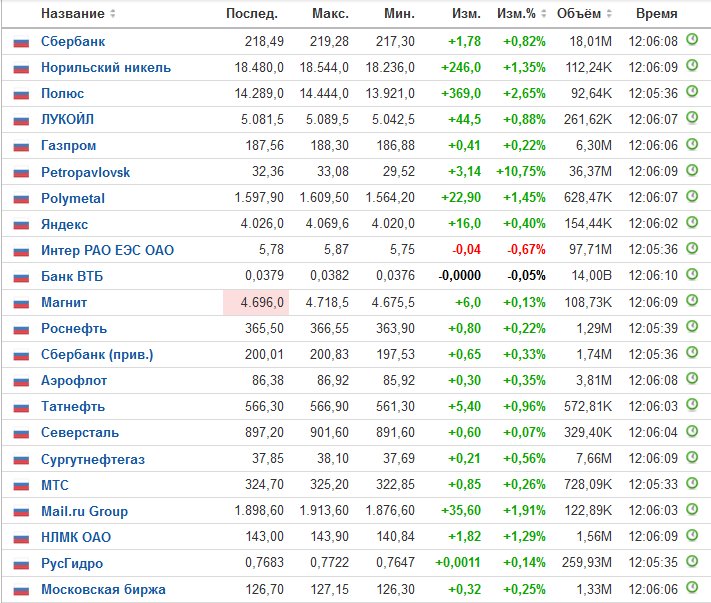The width and height of the screenshot is (711, 603).
Task: Click the Russian flag icon beside МТС
Action: pos(21,486)
